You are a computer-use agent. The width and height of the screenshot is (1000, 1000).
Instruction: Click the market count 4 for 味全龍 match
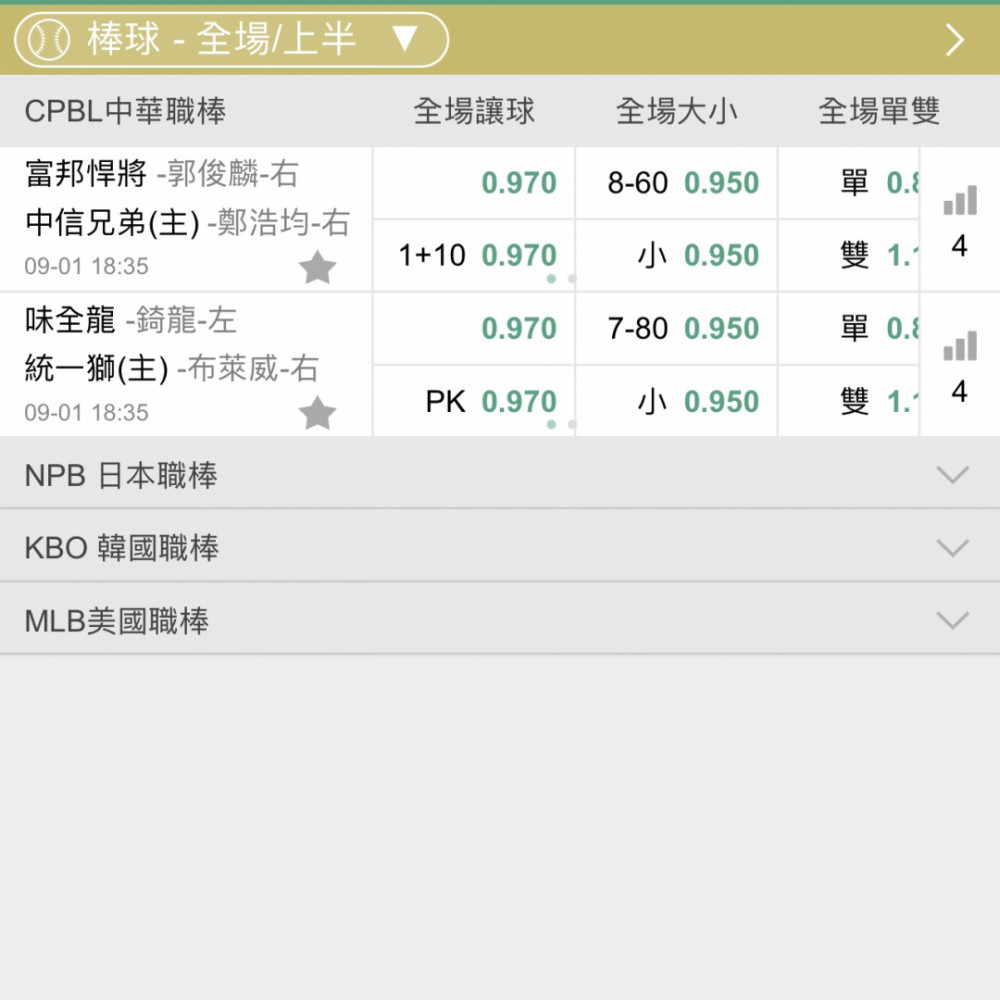coord(960,391)
